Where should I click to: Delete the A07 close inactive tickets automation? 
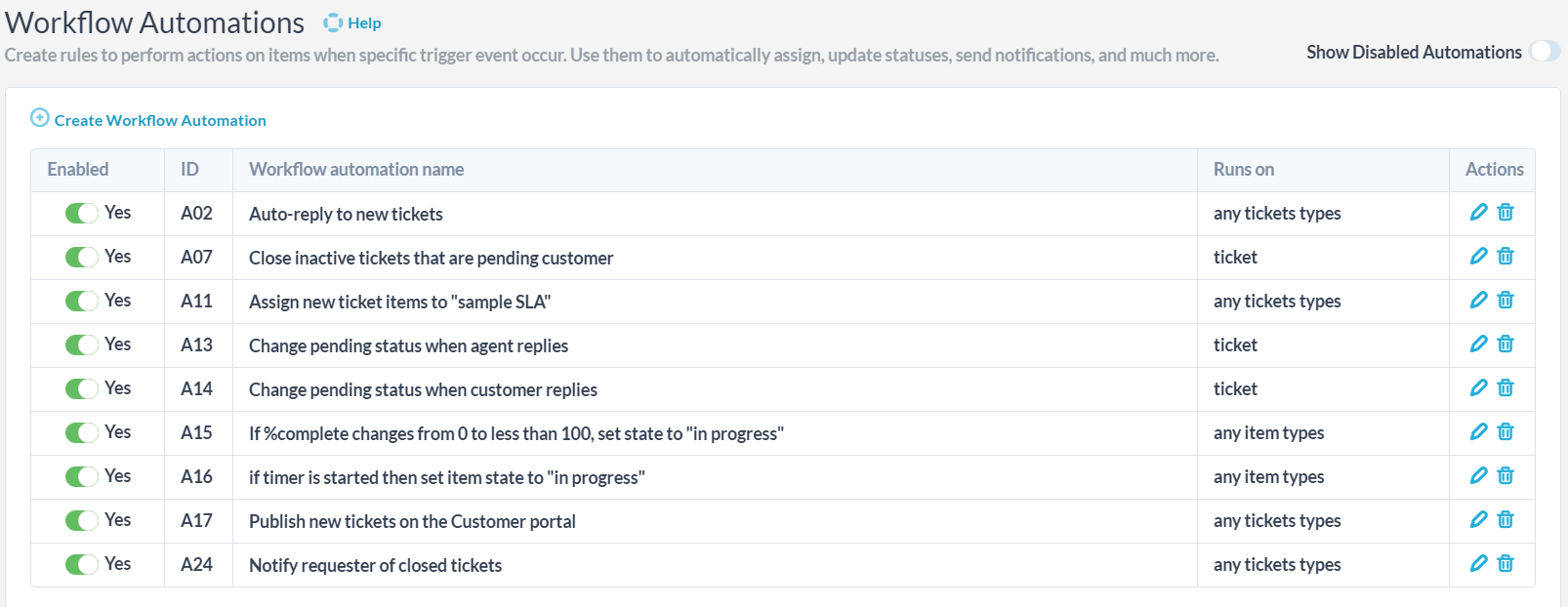tap(1506, 256)
